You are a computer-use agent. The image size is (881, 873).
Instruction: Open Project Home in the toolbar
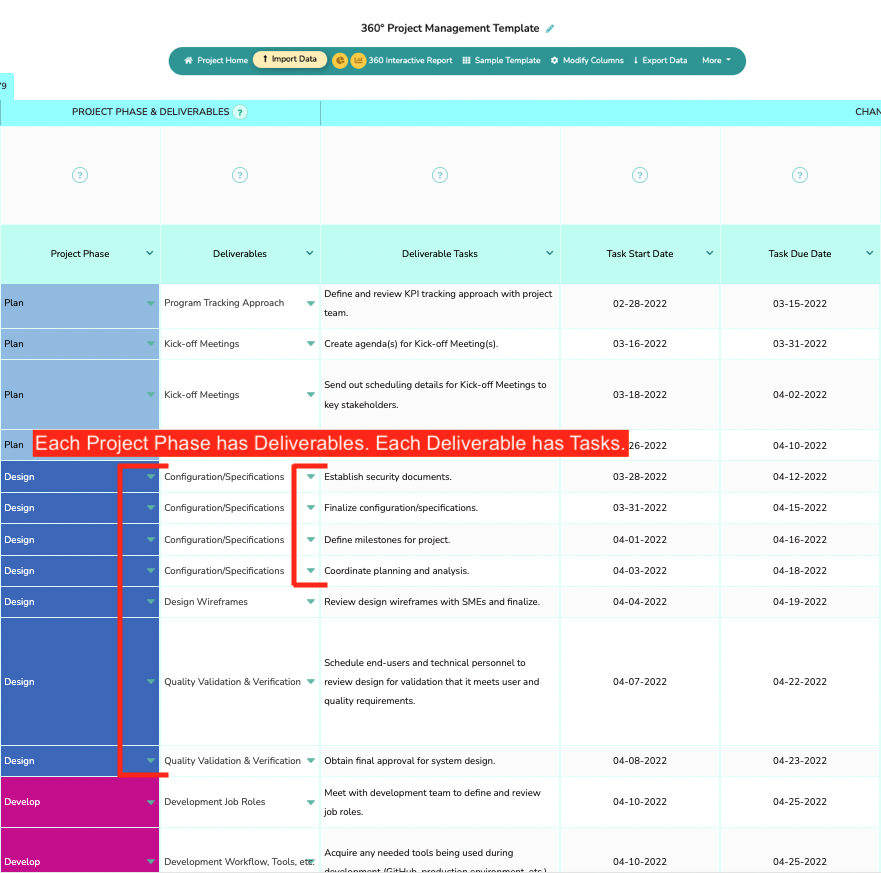coord(216,60)
